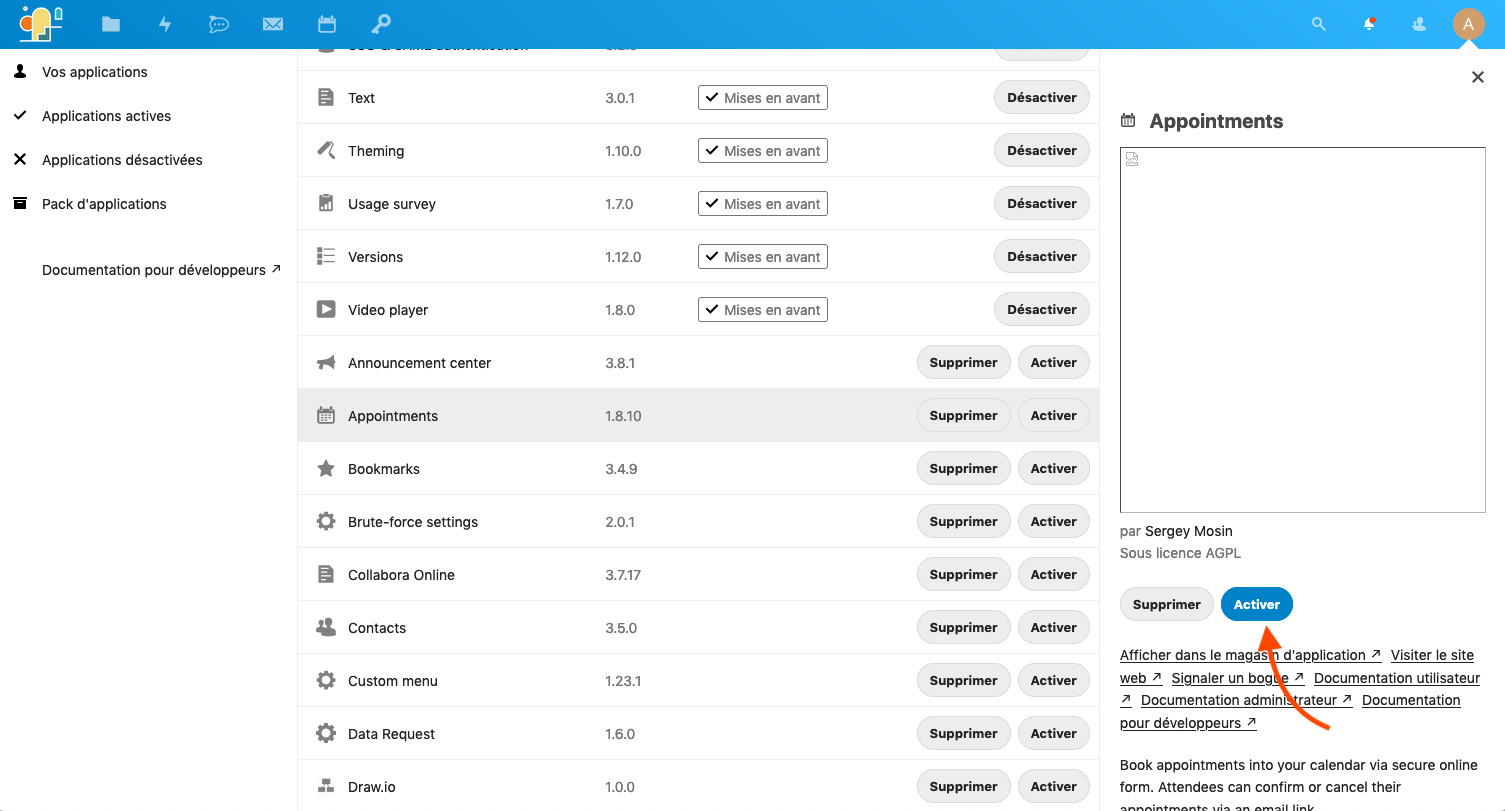
Task: Activate Collabora Online
Action: click(1054, 574)
